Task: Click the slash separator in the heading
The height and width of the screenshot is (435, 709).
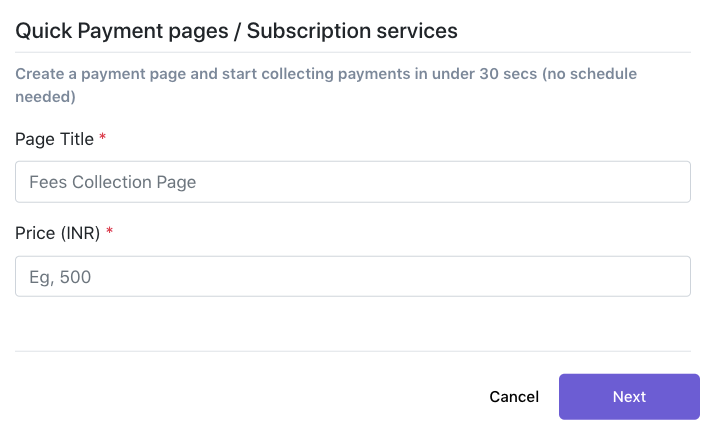Action: [235, 31]
